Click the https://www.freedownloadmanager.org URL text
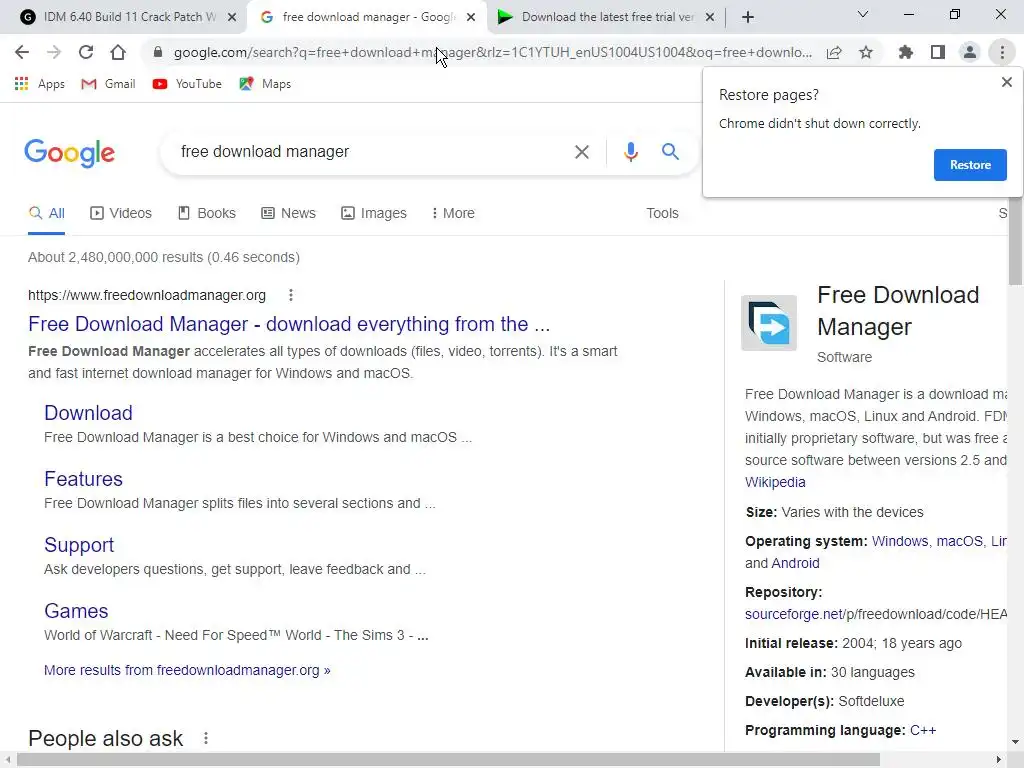 (147, 295)
